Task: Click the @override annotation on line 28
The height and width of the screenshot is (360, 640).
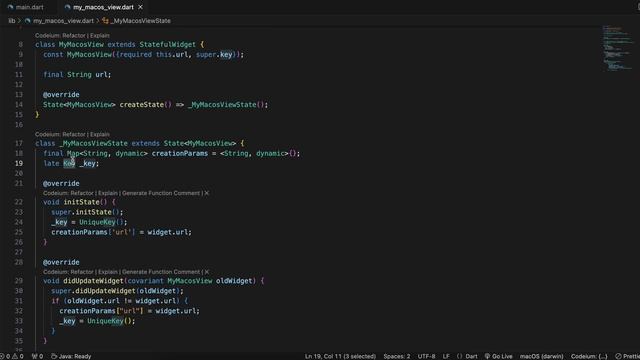Action: point(61,262)
